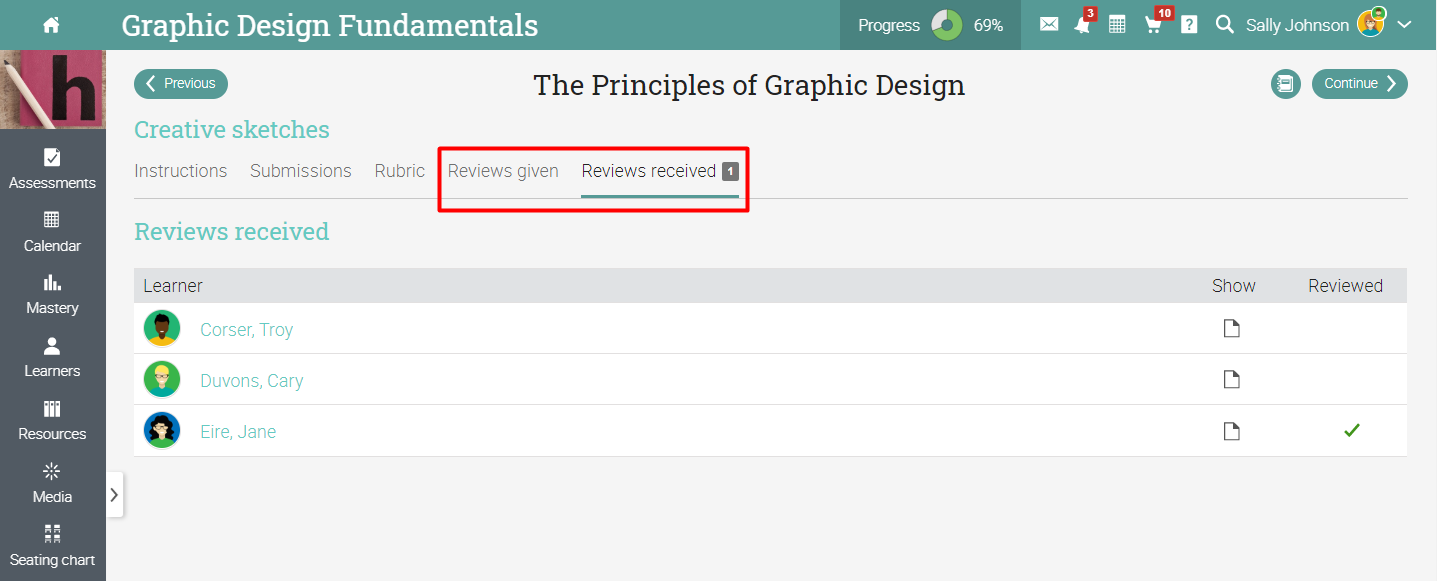View notifications bell with 3 alerts
The image size is (1437, 581).
click(x=1082, y=25)
